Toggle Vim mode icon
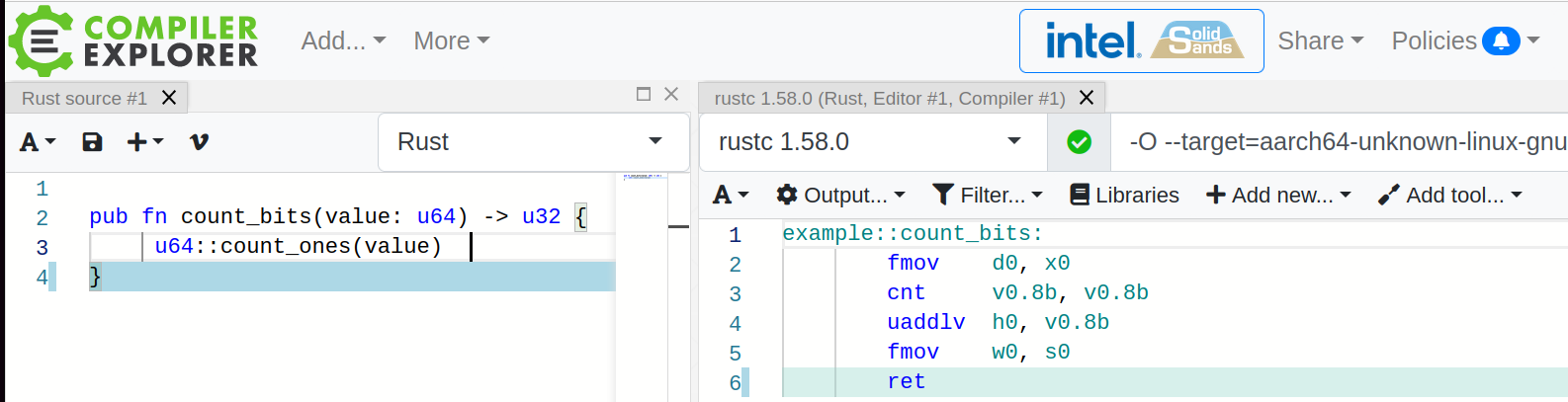The width and height of the screenshot is (1568, 402). 199,142
